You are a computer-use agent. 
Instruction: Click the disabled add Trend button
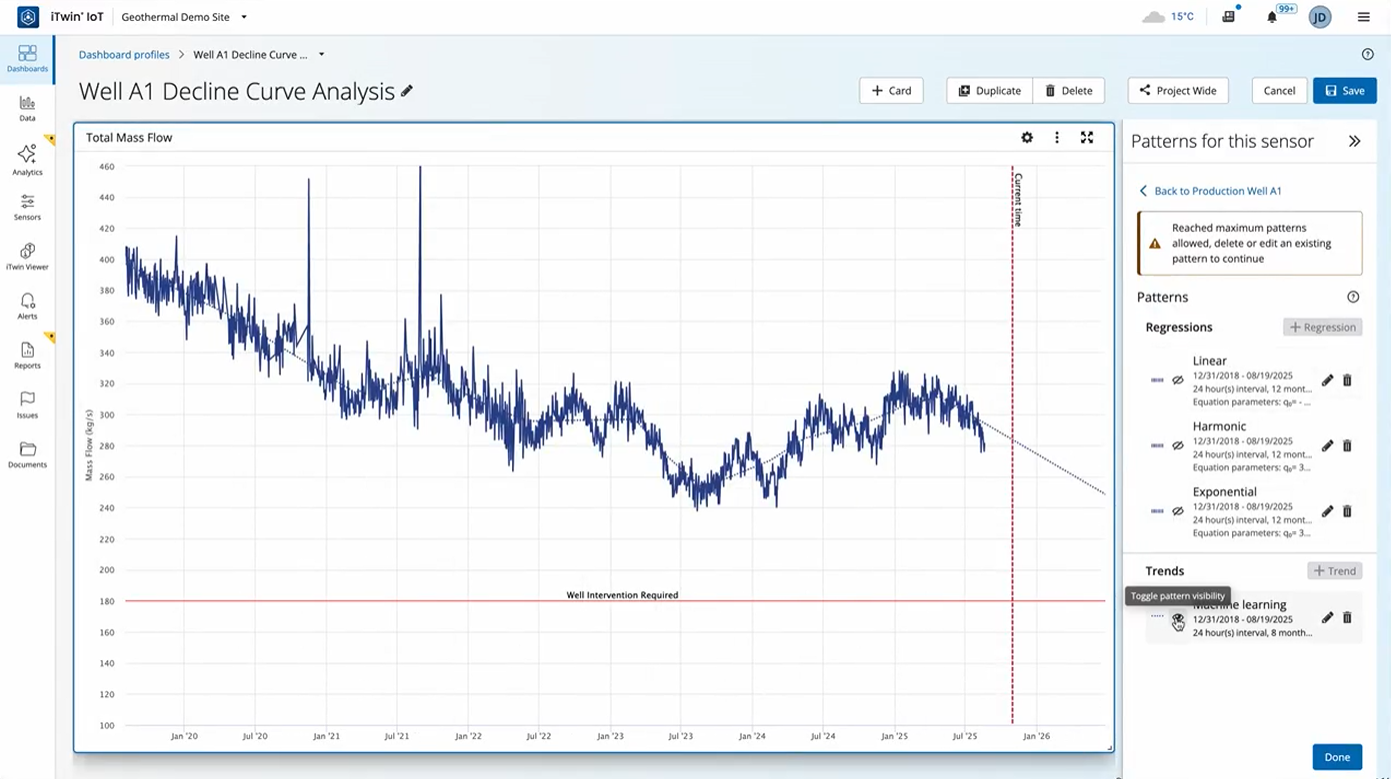point(1334,571)
